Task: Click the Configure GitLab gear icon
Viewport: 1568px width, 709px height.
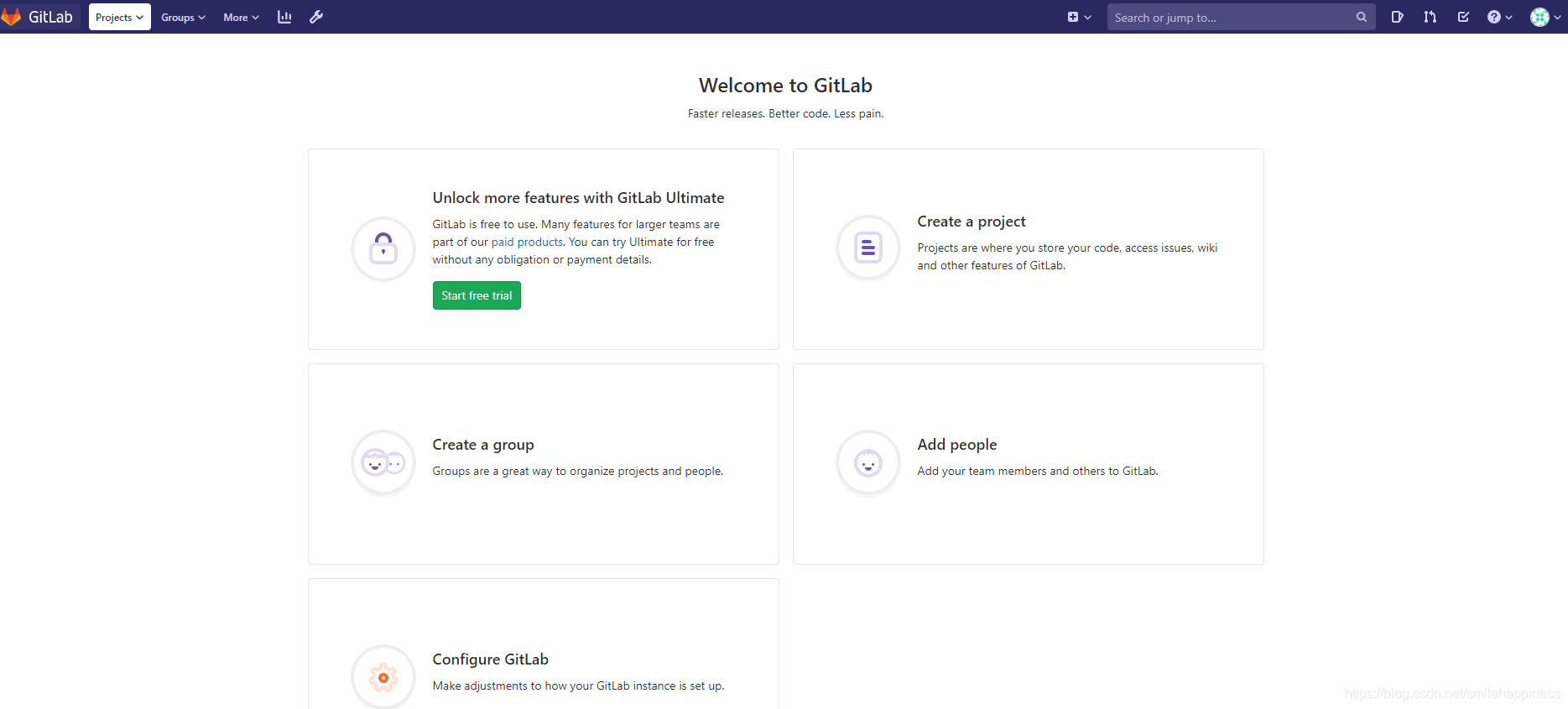Action: pyautogui.click(x=383, y=677)
